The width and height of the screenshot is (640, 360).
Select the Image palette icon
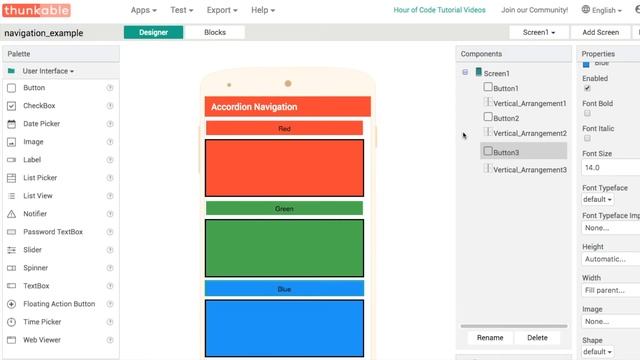coord(11,142)
